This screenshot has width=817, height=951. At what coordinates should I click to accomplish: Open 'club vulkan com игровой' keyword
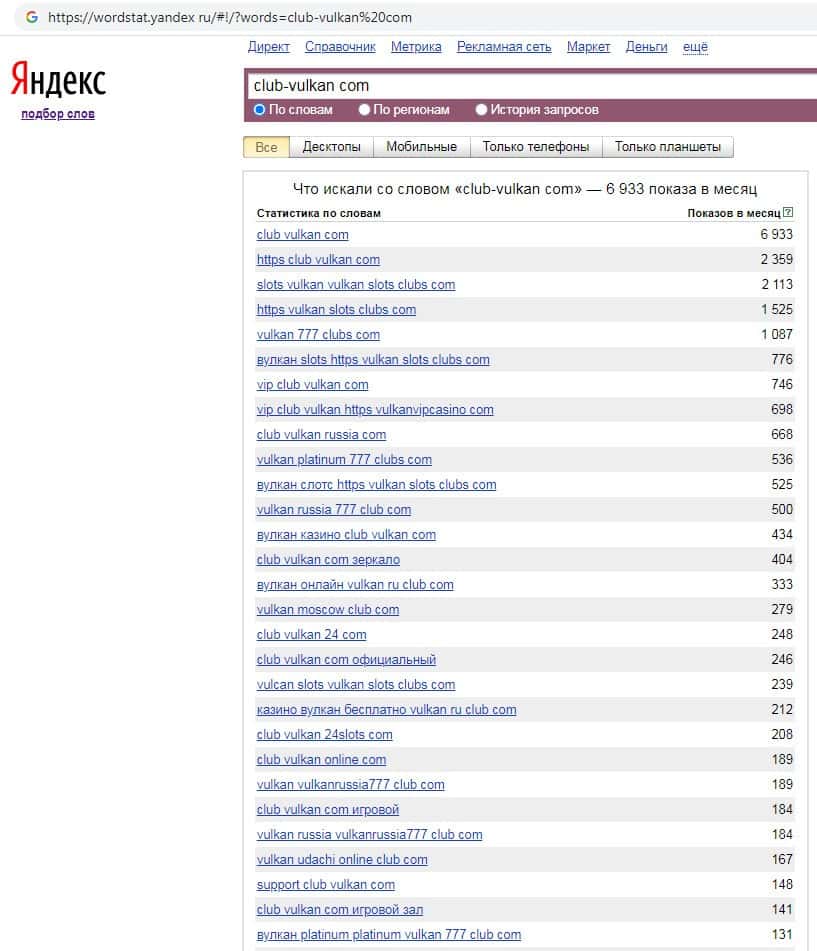[x=328, y=810]
